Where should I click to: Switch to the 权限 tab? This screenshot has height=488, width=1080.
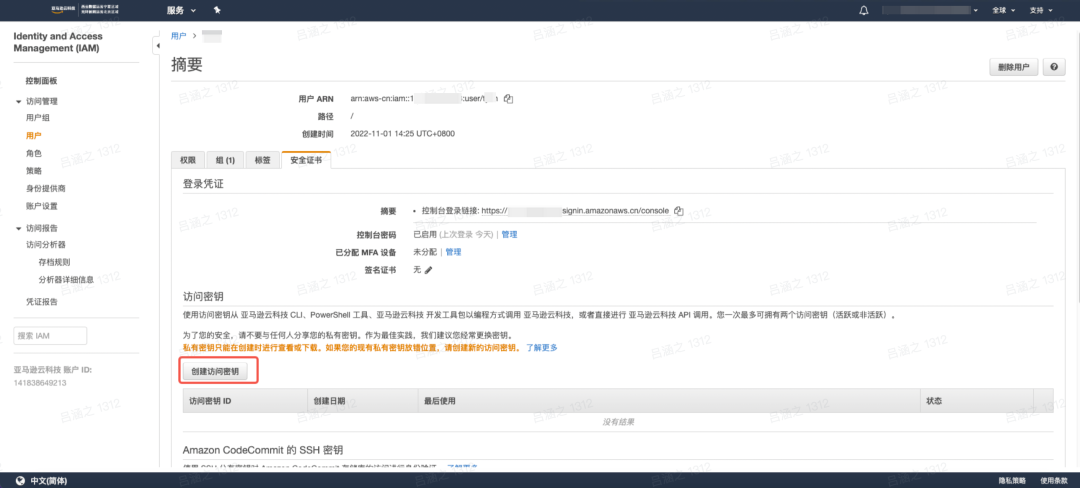click(x=187, y=160)
